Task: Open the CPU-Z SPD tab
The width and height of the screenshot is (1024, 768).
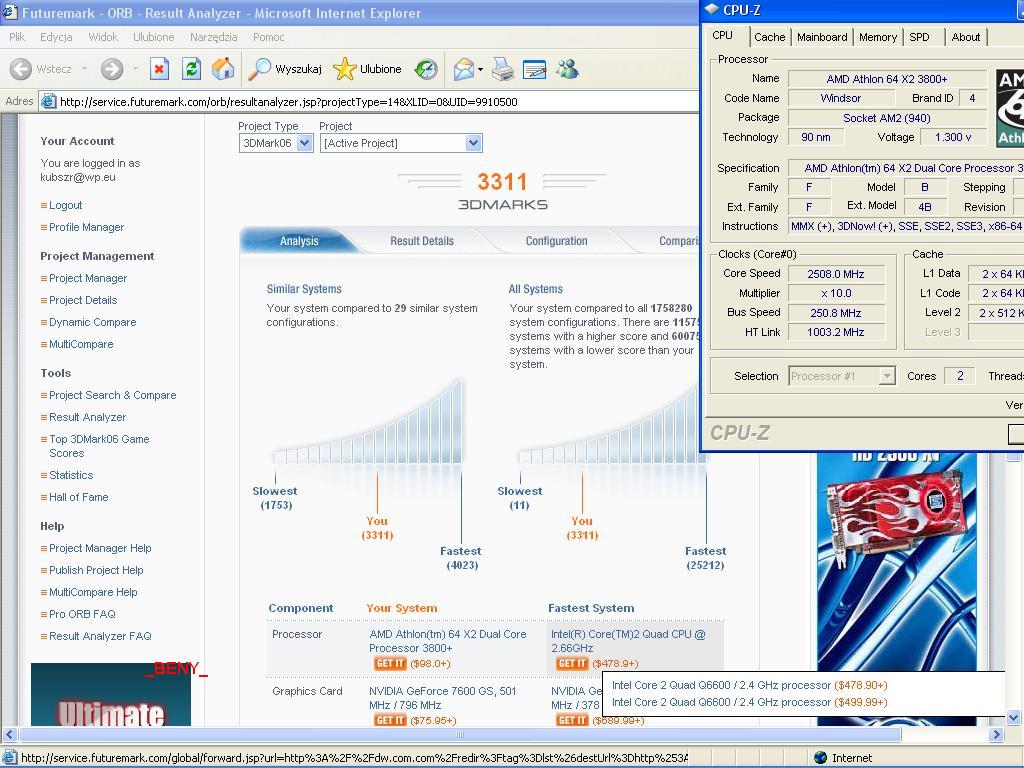Action: pyautogui.click(x=919, y=37)
